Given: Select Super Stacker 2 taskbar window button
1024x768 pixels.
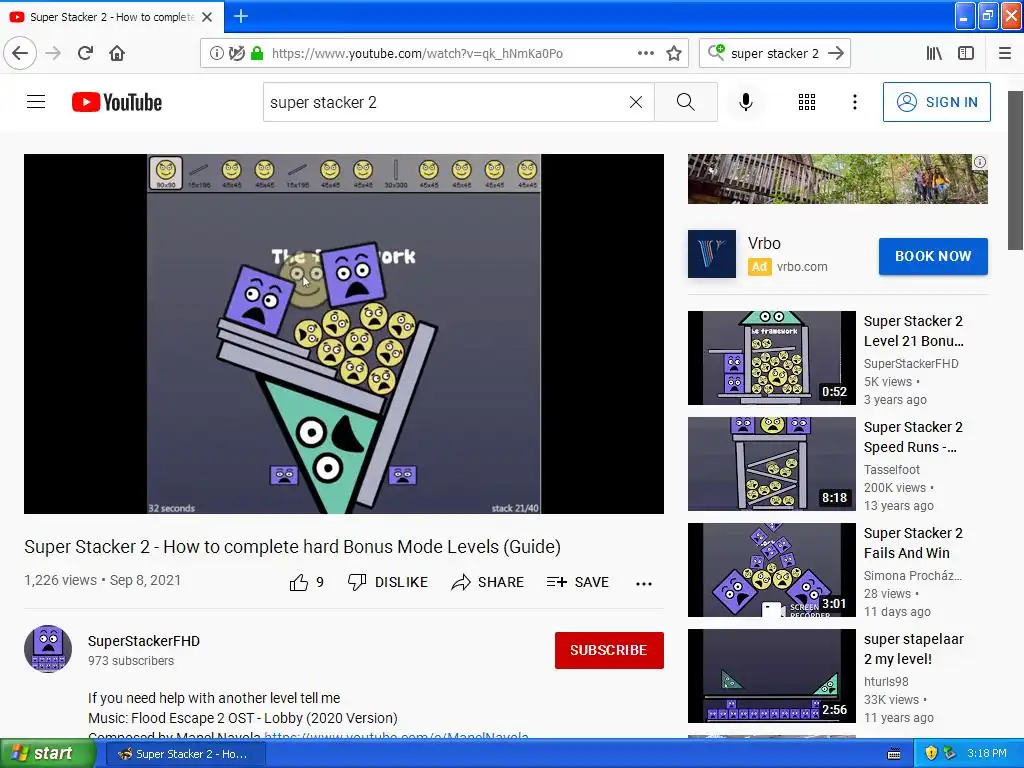Looking at the screenshot, I should coord(185,754).
